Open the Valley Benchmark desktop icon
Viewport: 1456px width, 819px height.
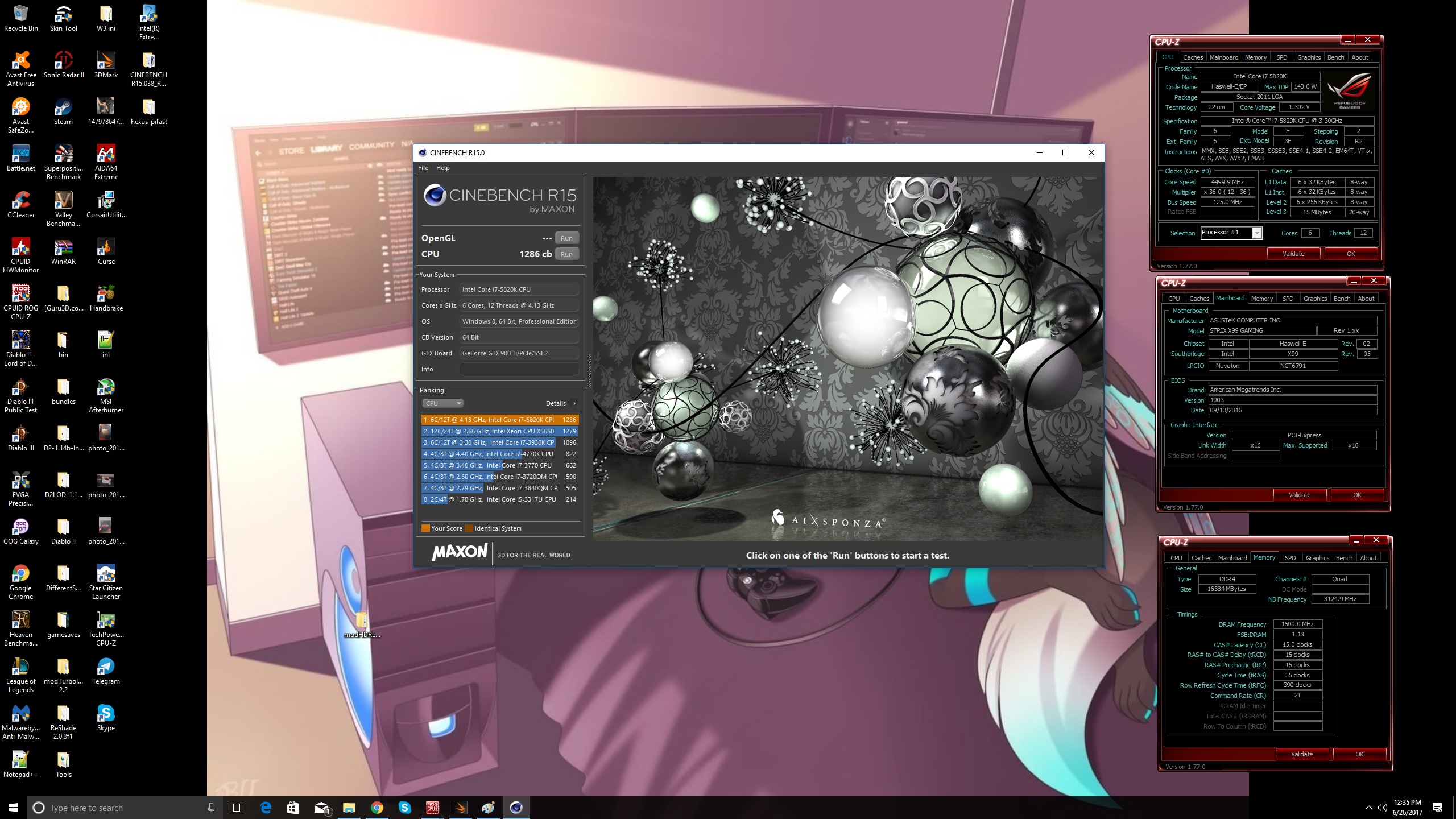(63, 209)
